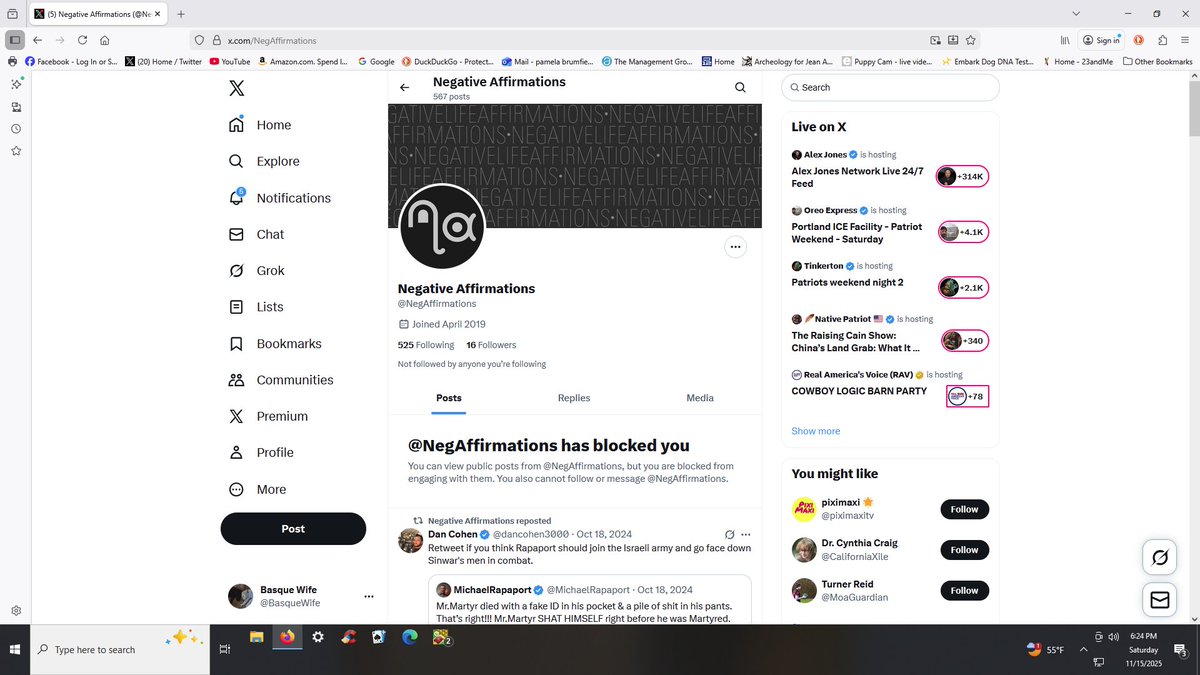1200x675 pixels.
Task: Open the Firefox application hamburger menu
Action: point(1185,40)
